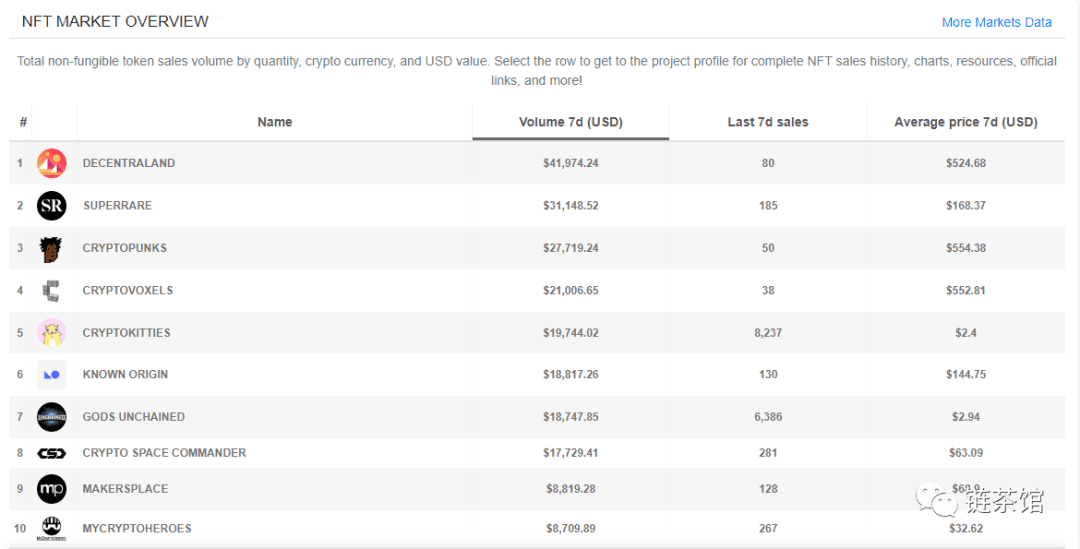Open the More Markets Data link
Viewport: 1080px width, 549px height.
coord(997,22)
